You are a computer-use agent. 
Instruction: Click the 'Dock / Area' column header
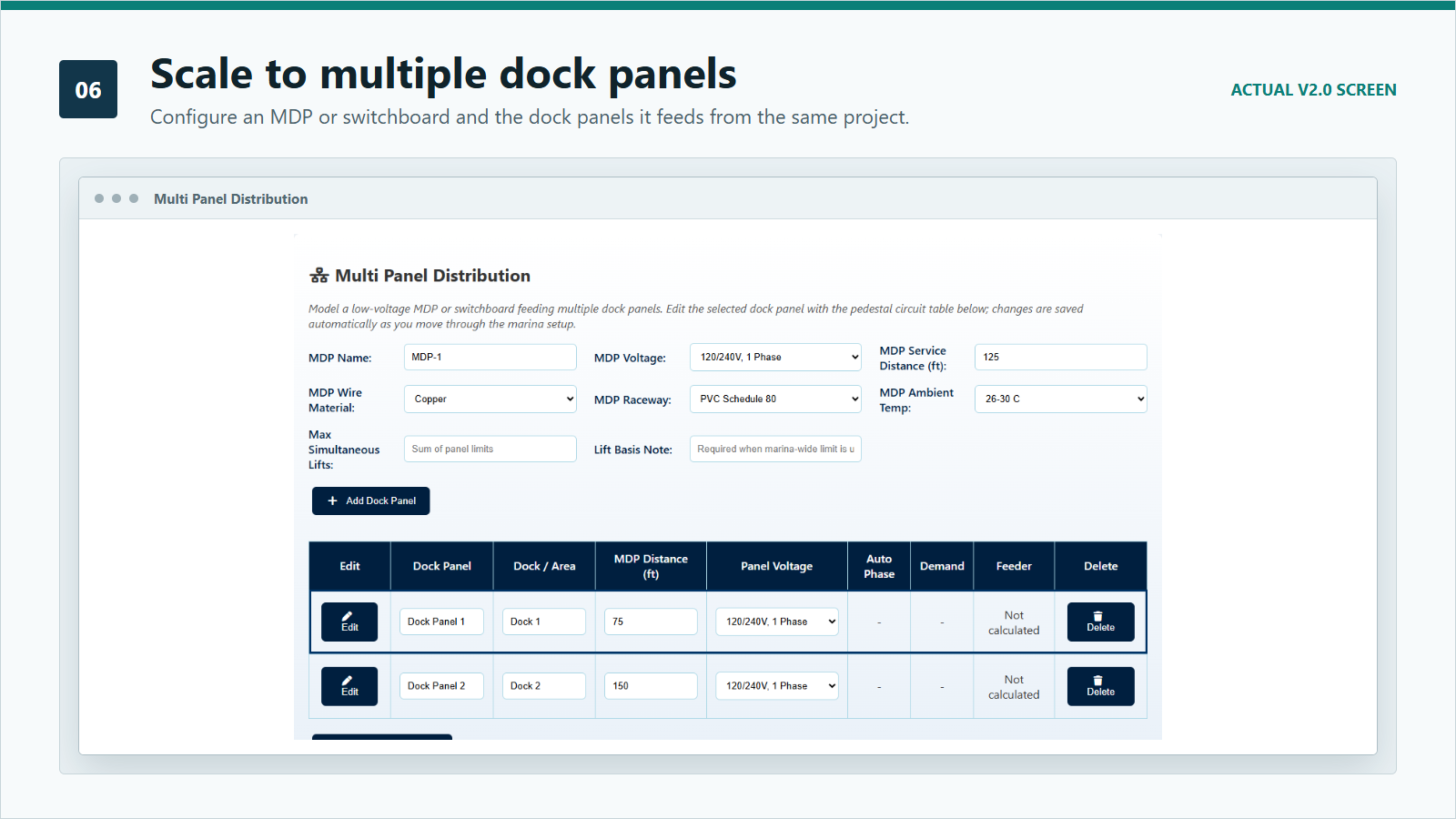tap(544, 566)
